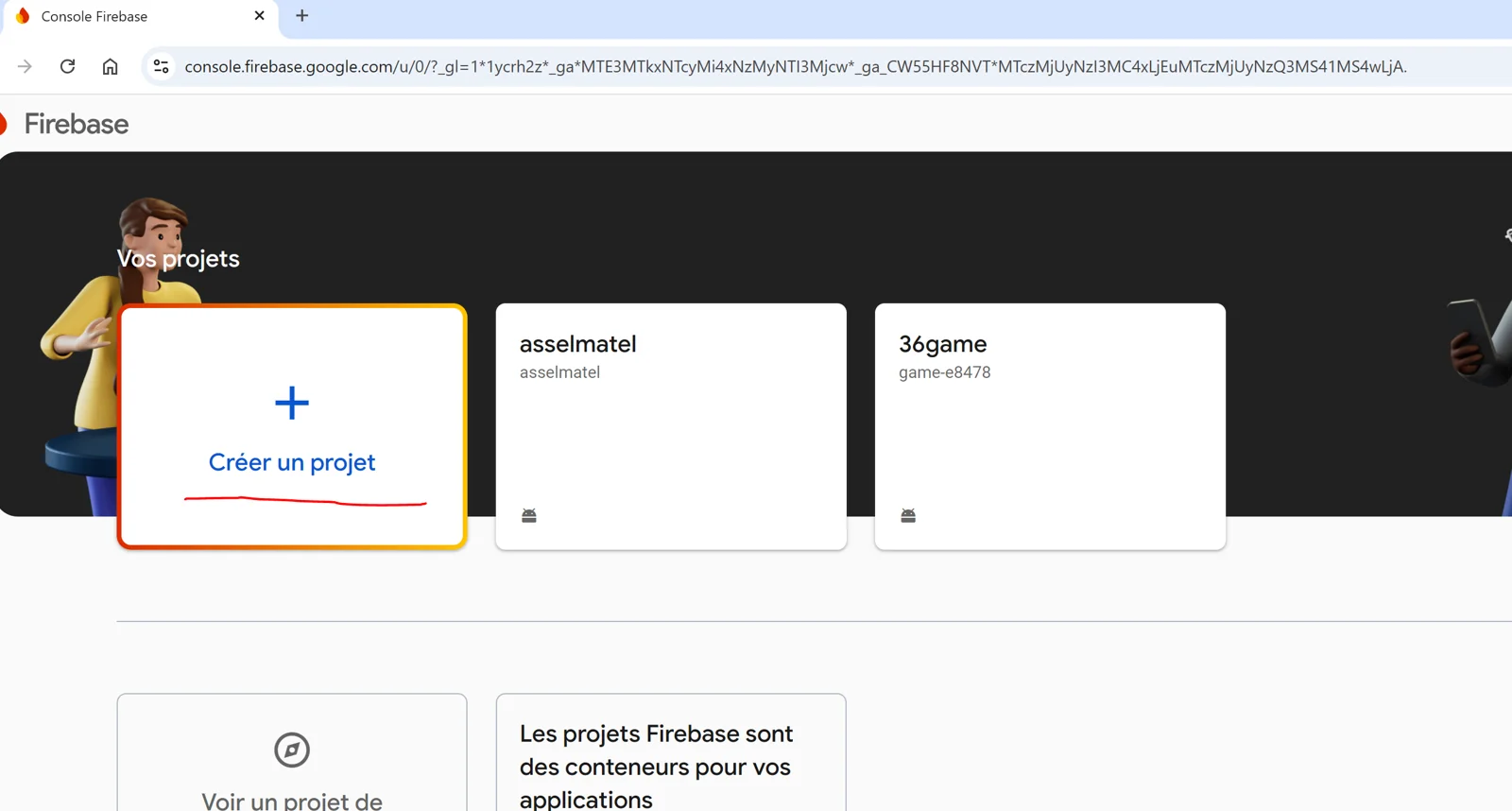Viewport: 1512px width, 811px height.
Task: Click the blue plus icon to create project
Action: (292, 403)
